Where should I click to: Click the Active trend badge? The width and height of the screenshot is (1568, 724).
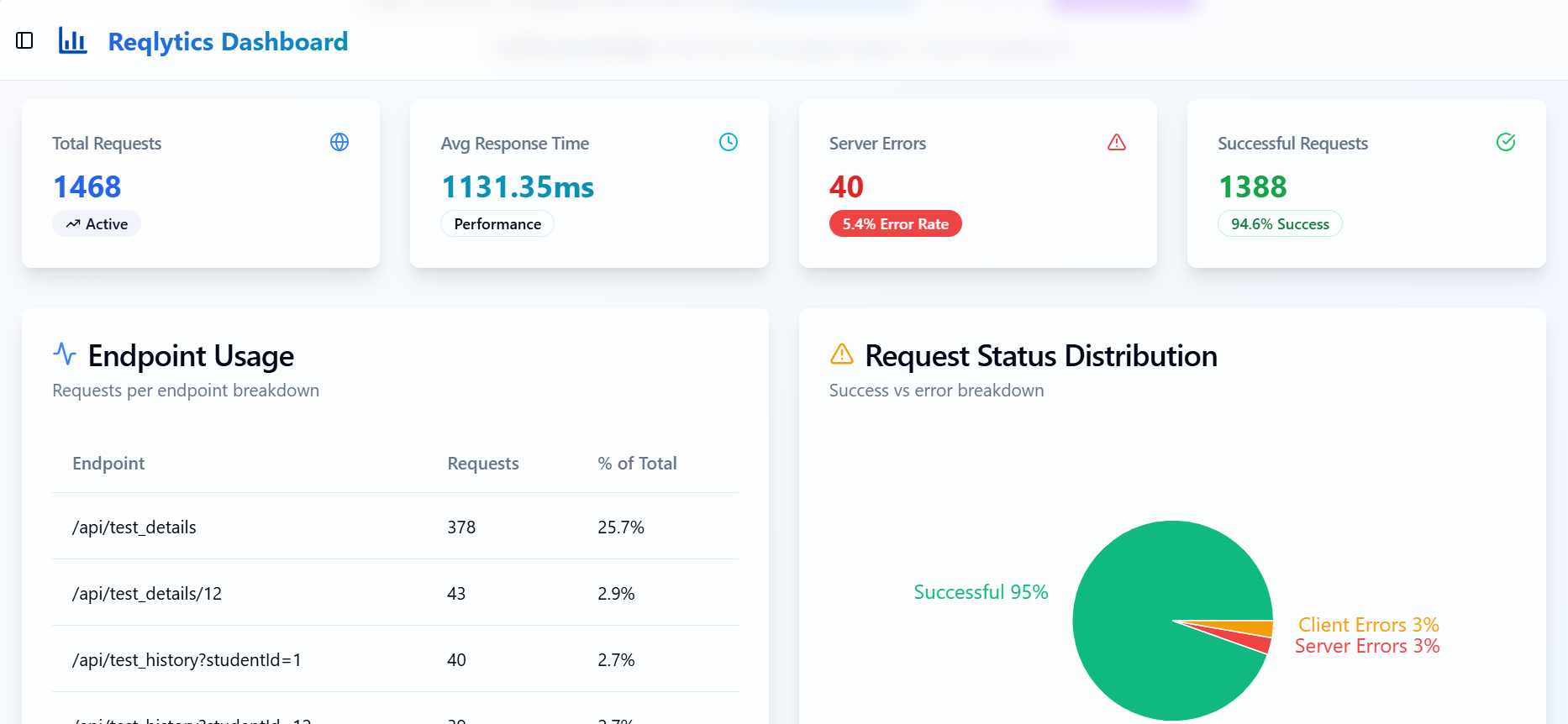click(x=97, y=223)
